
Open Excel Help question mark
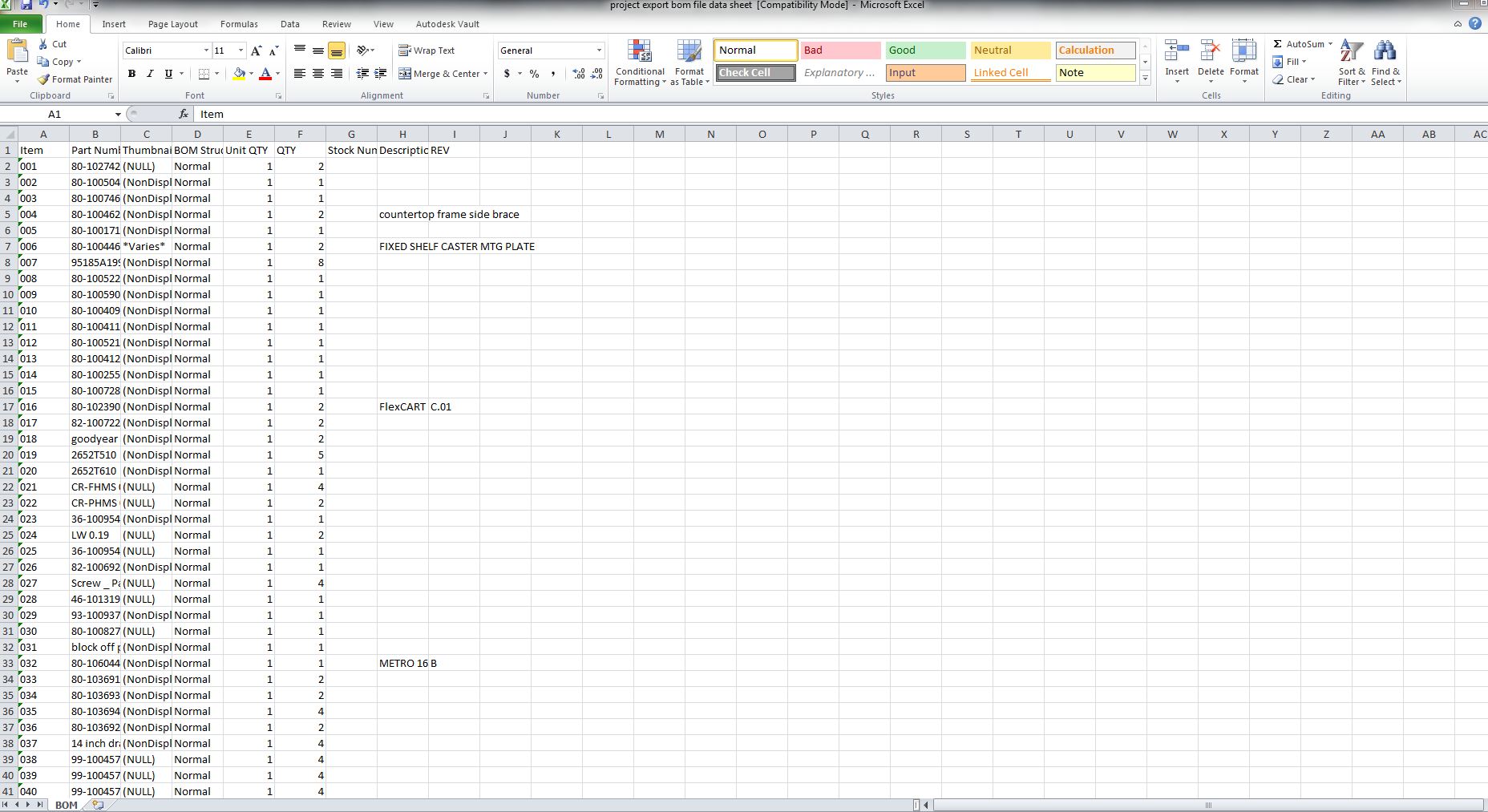1475,24
